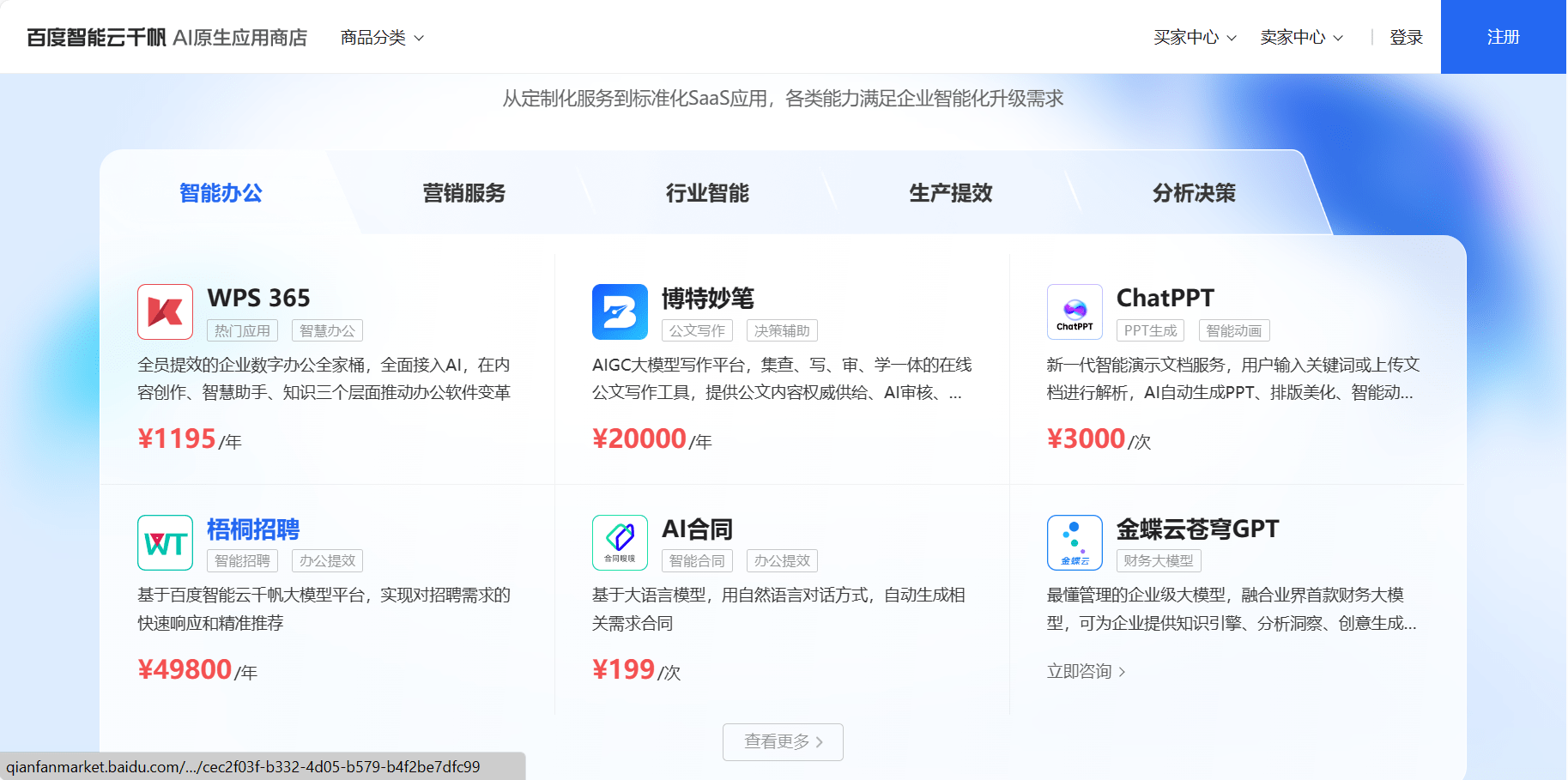The image size is (1568, 780).
Task: Click the ChatPPT app icon
Action: coord(1074,311)
